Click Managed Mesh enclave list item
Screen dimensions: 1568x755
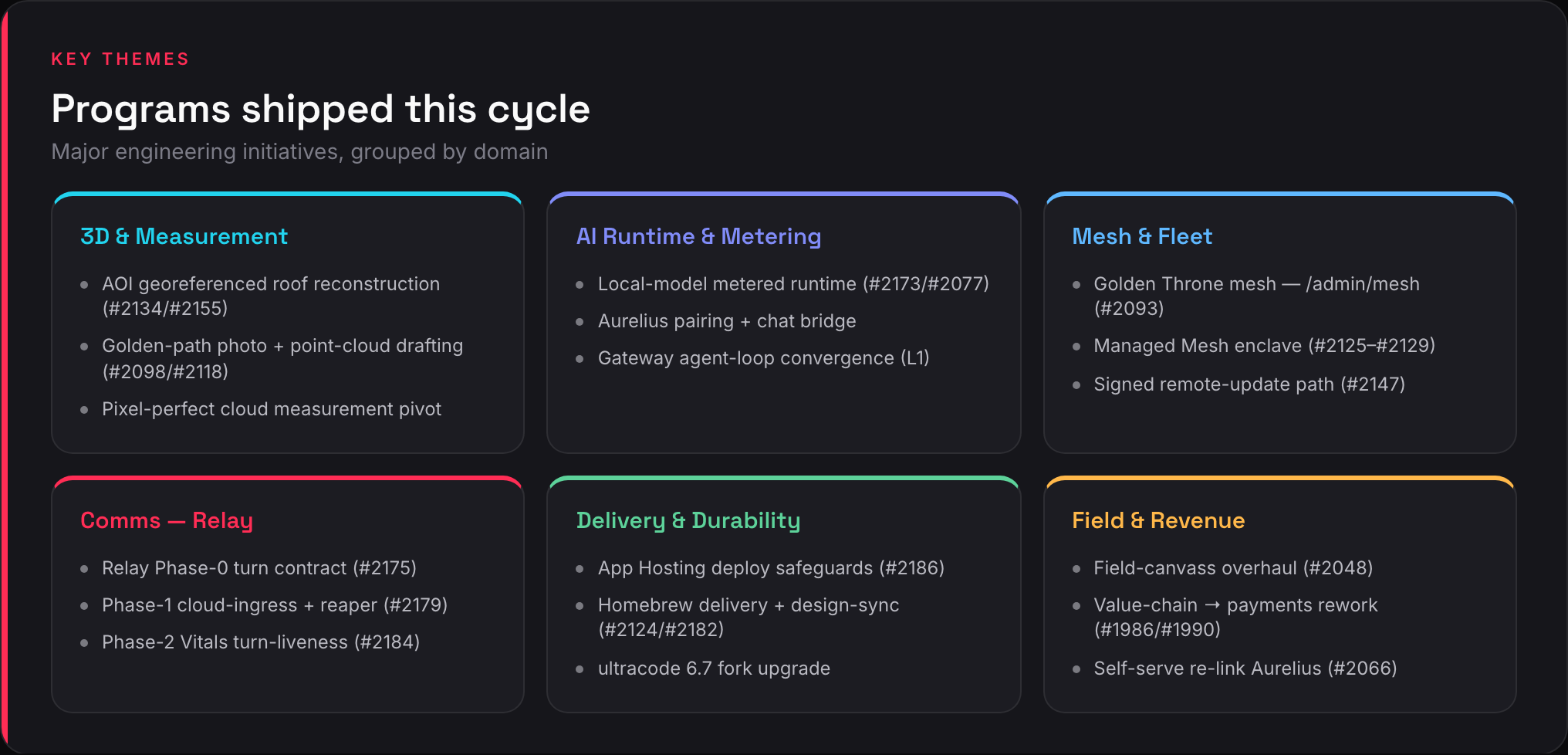[1264, 346]
